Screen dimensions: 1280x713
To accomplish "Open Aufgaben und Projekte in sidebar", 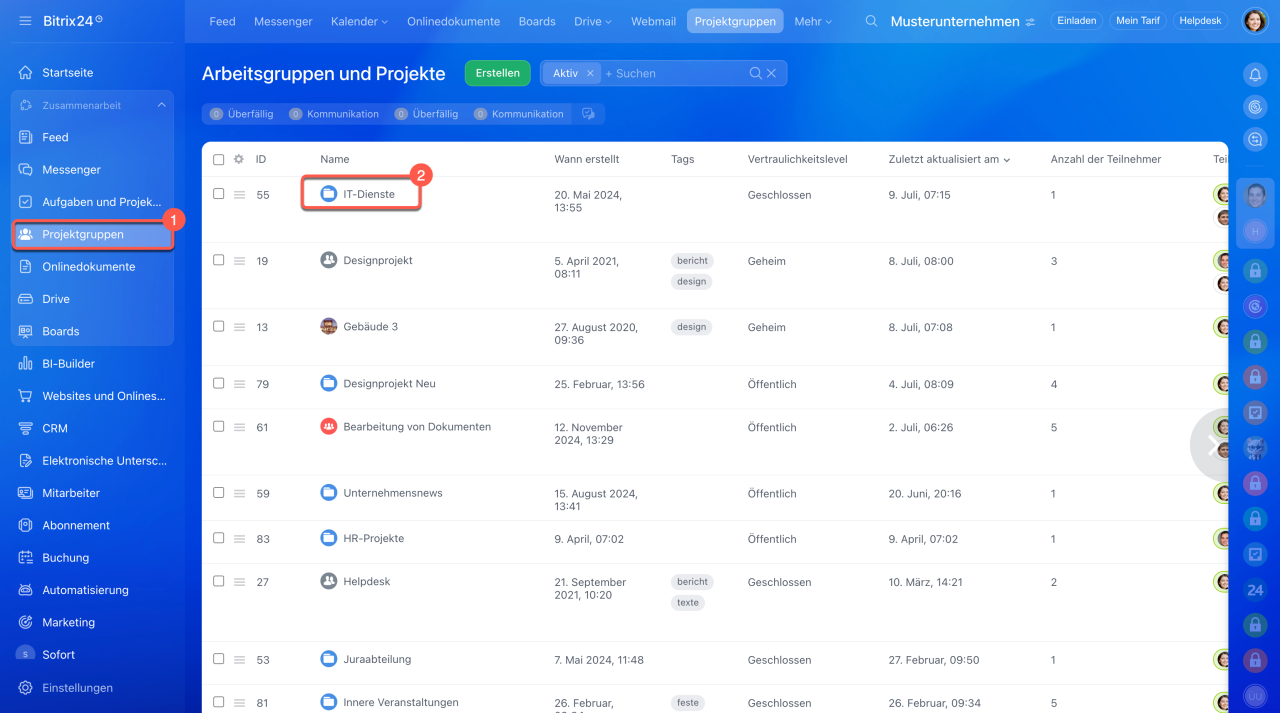I will (92, 202).
